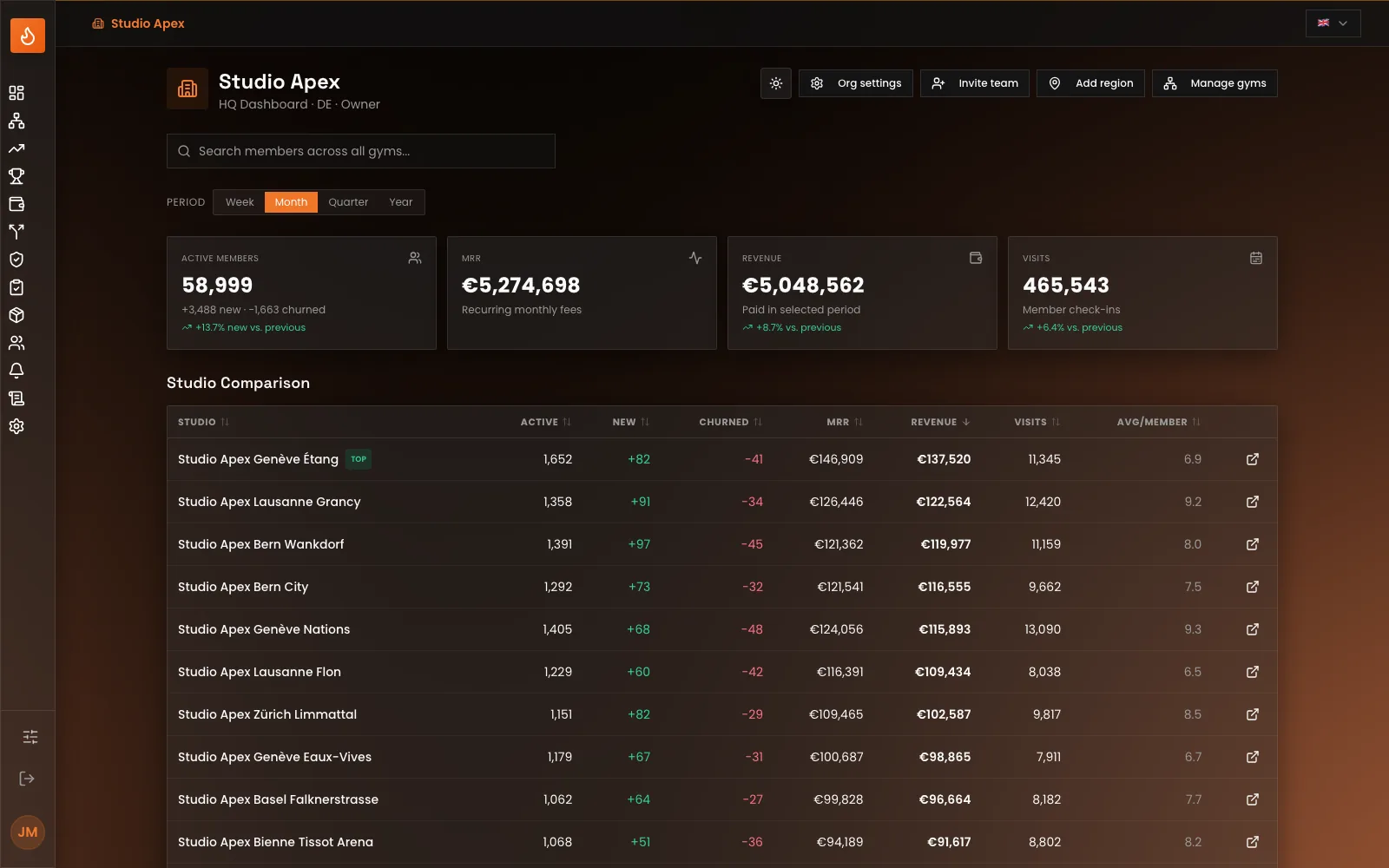Image resolution: width=1389 pixels, height=868 pixels.
Task: Sort table by Revenue column
Action: [x=940, y=422]
